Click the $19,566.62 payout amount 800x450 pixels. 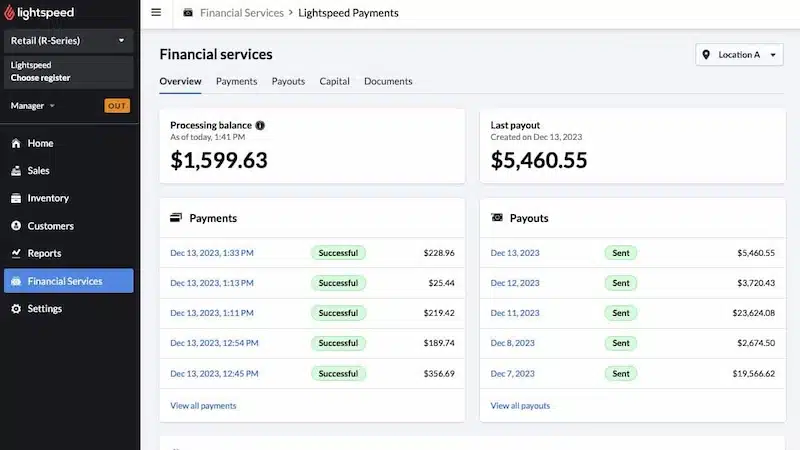[754, 373]
